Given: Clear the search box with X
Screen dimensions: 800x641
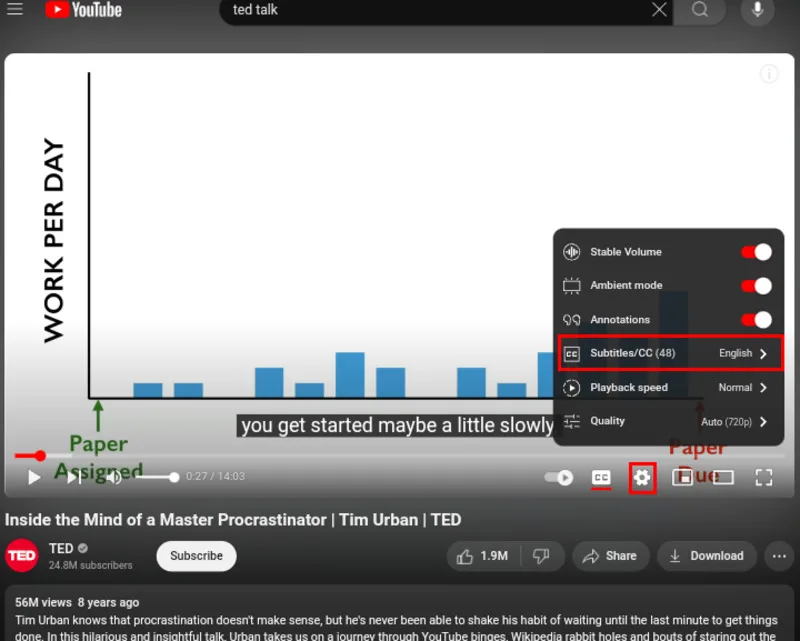Looking at the screenshot, I should pyautogui.click(x=659, y=9).
